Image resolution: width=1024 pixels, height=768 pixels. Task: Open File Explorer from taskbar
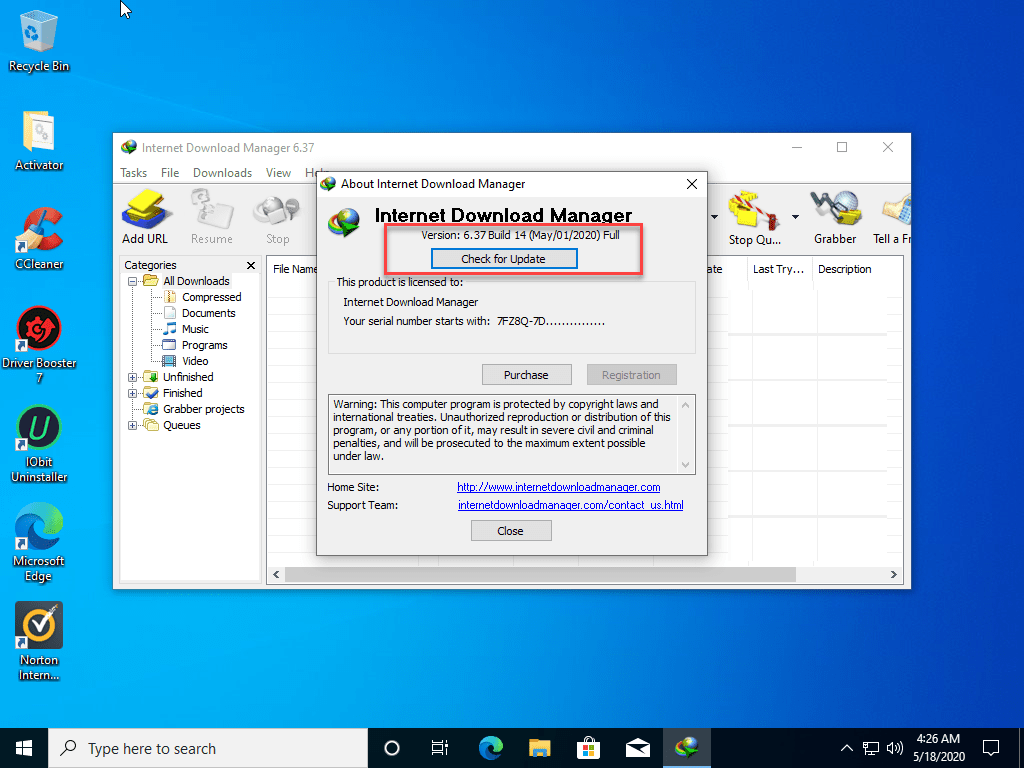pos(539,748)
